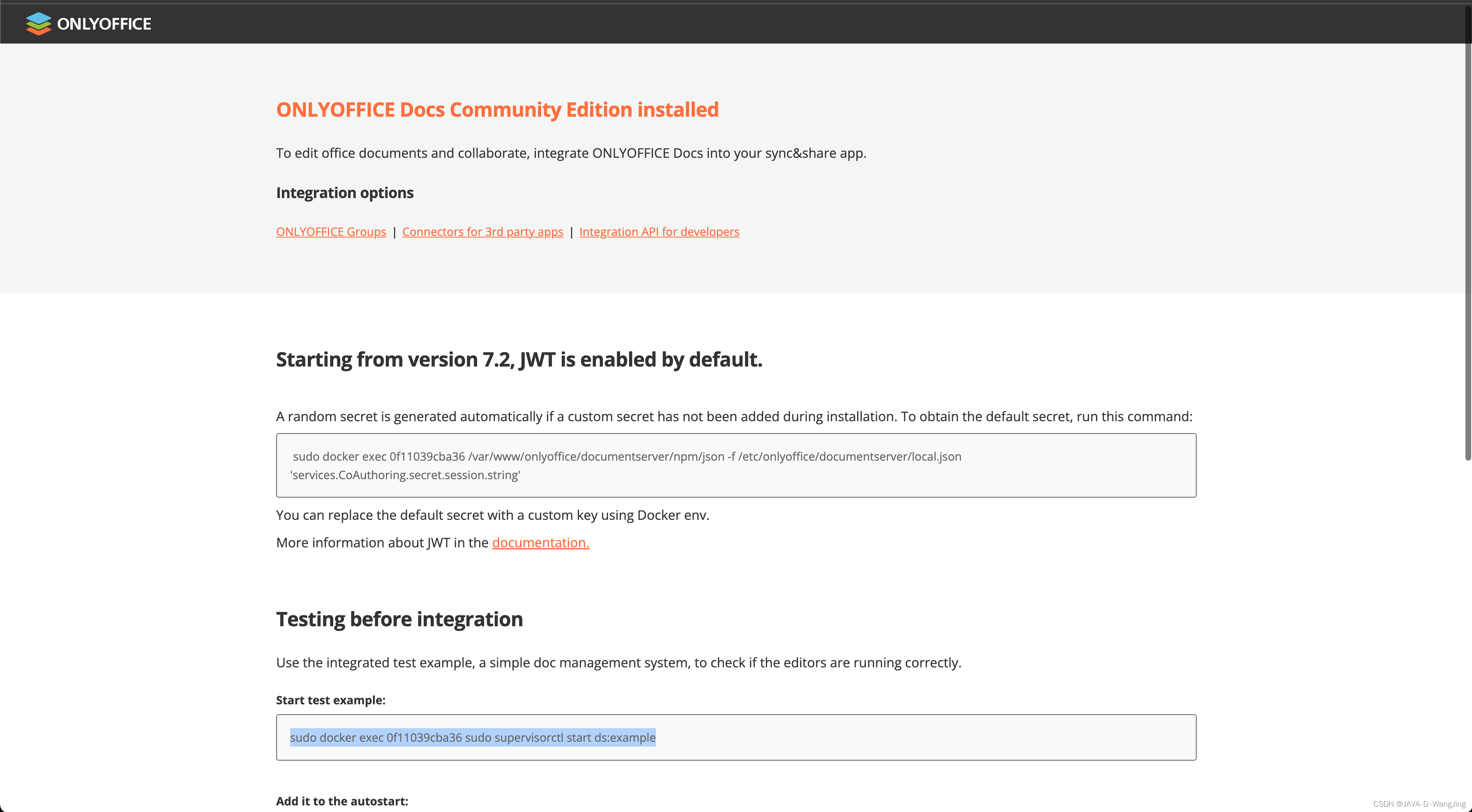The width and height of the screenshot is (1472, 812).
Task: Click the 'Add it to the autostart' label
Action: click(342, 800)
